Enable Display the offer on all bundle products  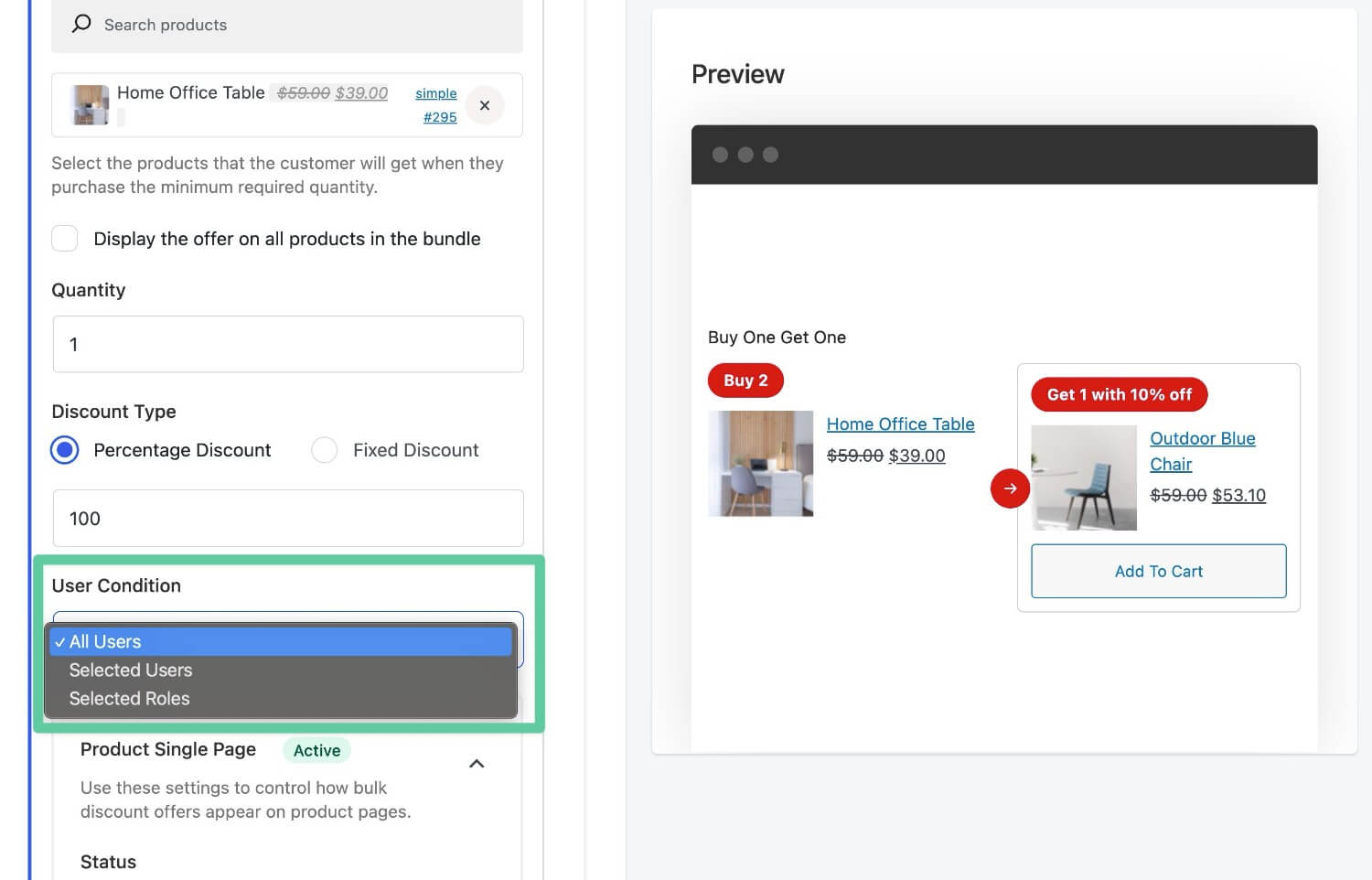pos(65,239)
